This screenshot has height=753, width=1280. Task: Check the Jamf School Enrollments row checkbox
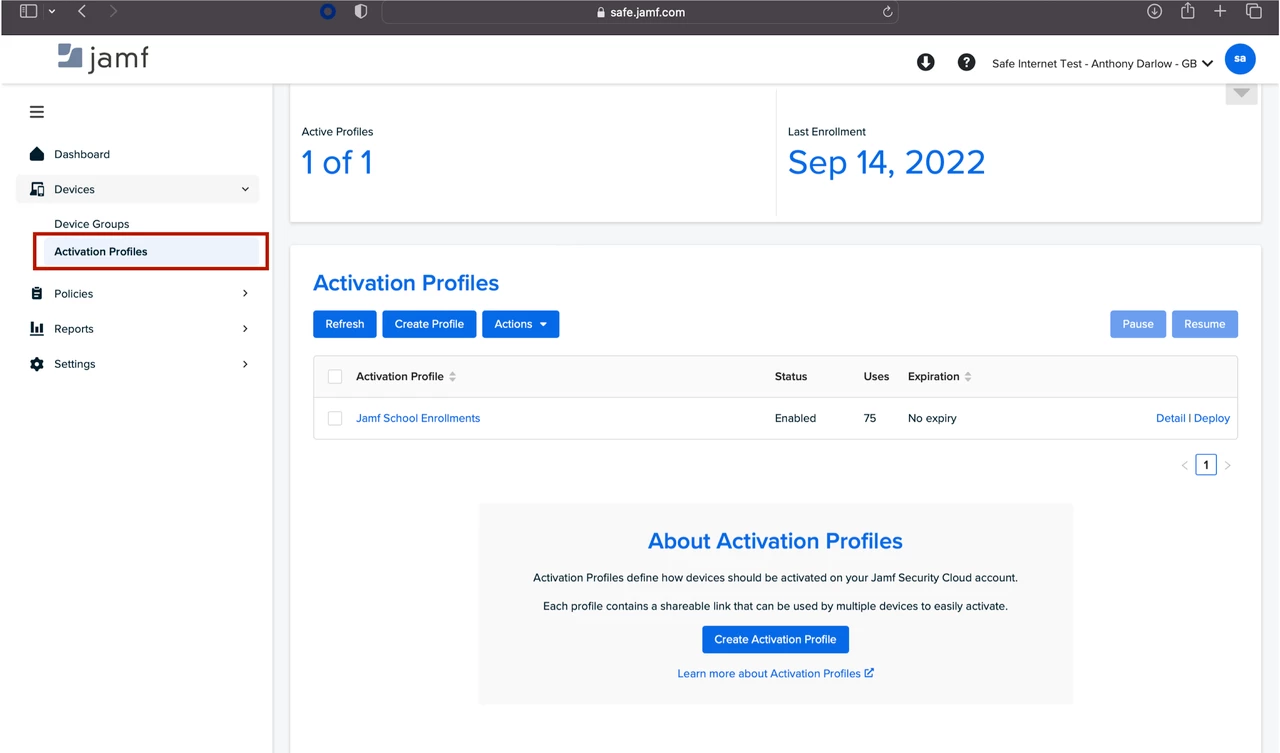[x=335, y=419]
